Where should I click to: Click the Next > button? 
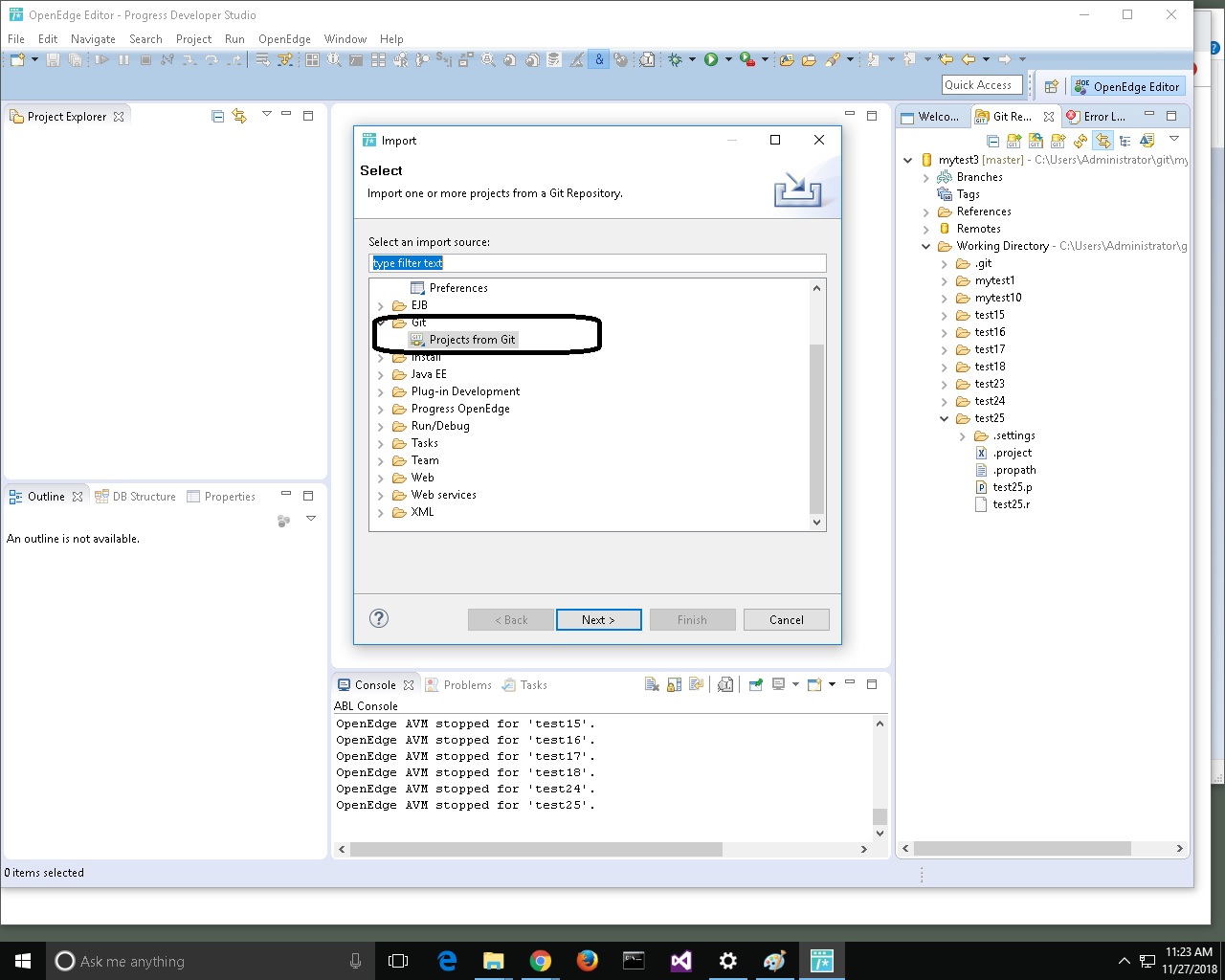(598, 620)
